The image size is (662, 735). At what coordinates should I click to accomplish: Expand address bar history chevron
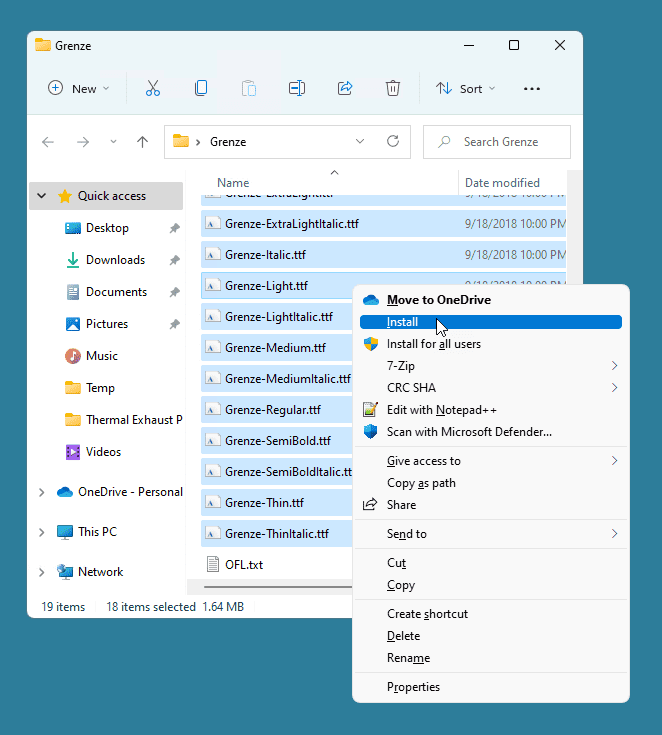(x=360, y=142)
